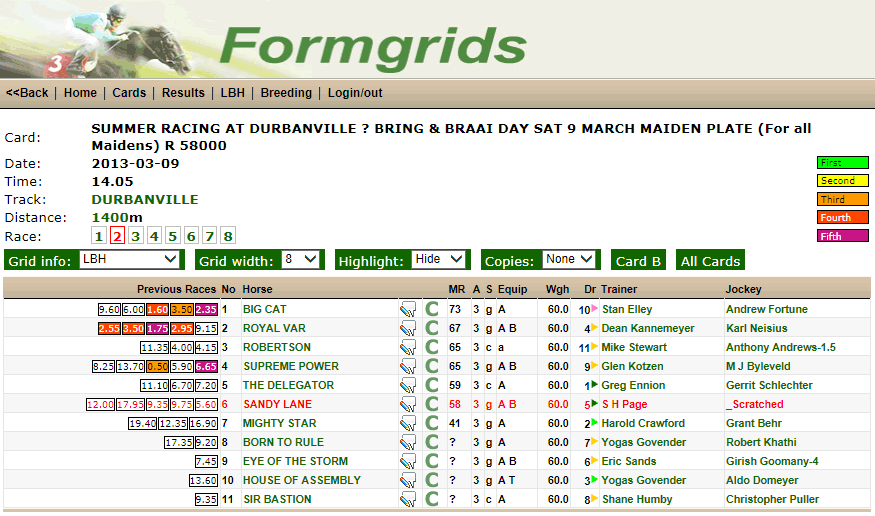The image size is (875, 516).
Task: Click green C icon for SUPREME POWER
Action: coord(432,366)
